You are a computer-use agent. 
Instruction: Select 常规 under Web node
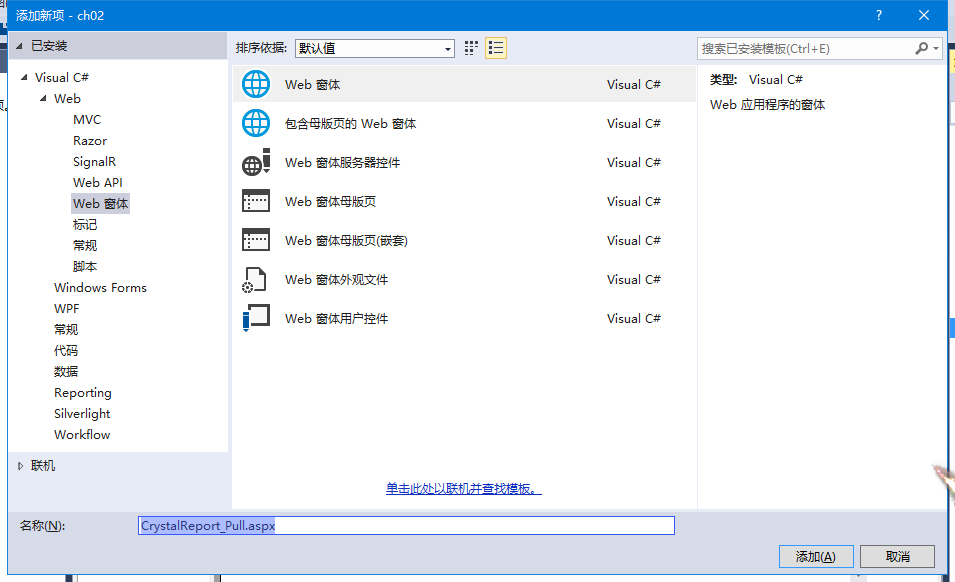85,245
